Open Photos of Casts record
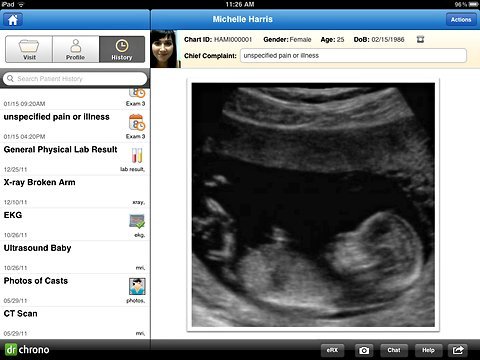Viewport: 480px width, 360px height. coord(75,290)
